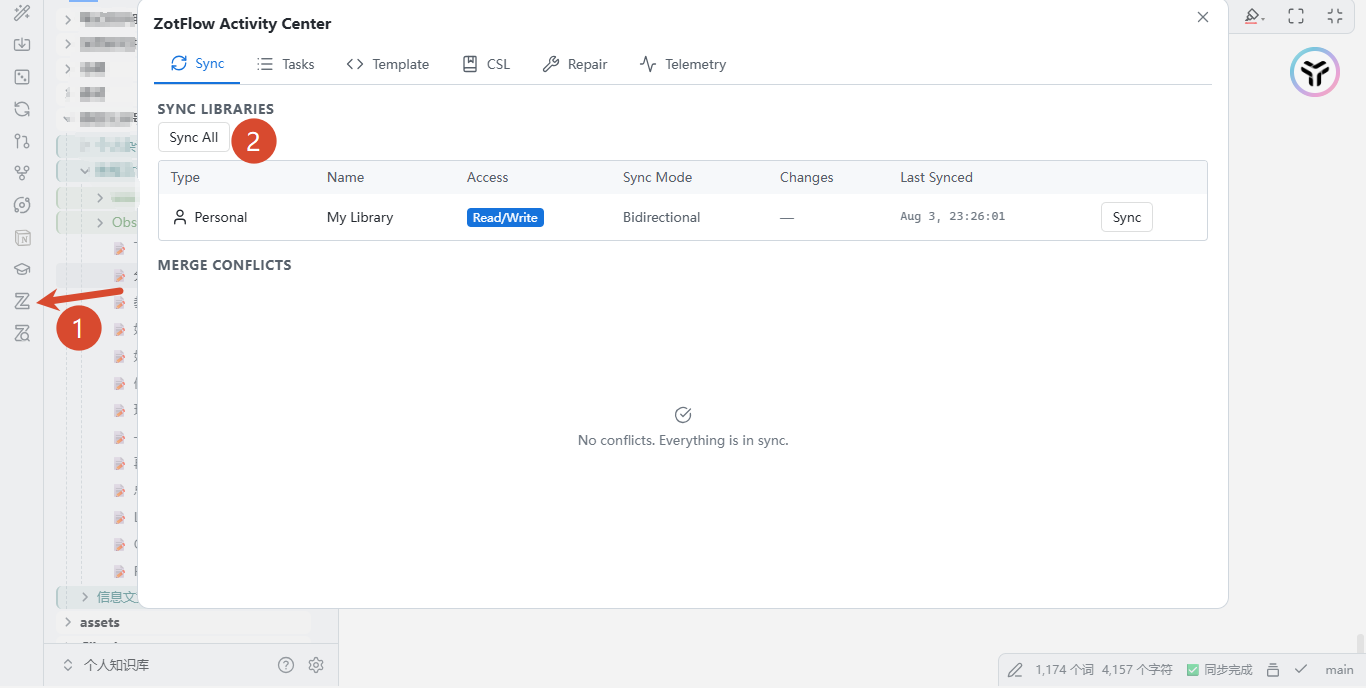This screenshot has height=688, width=1366.
Task: Click the round Y logo floating button
Action: point(1315,72)
